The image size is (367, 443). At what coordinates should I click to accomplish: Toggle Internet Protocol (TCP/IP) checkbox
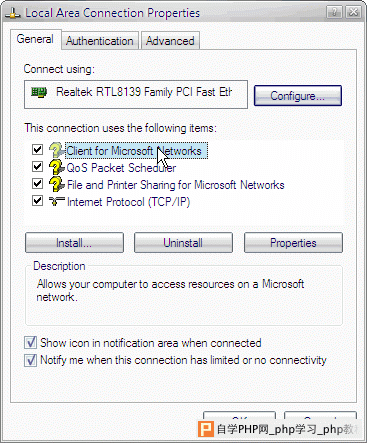coord(37,201)
